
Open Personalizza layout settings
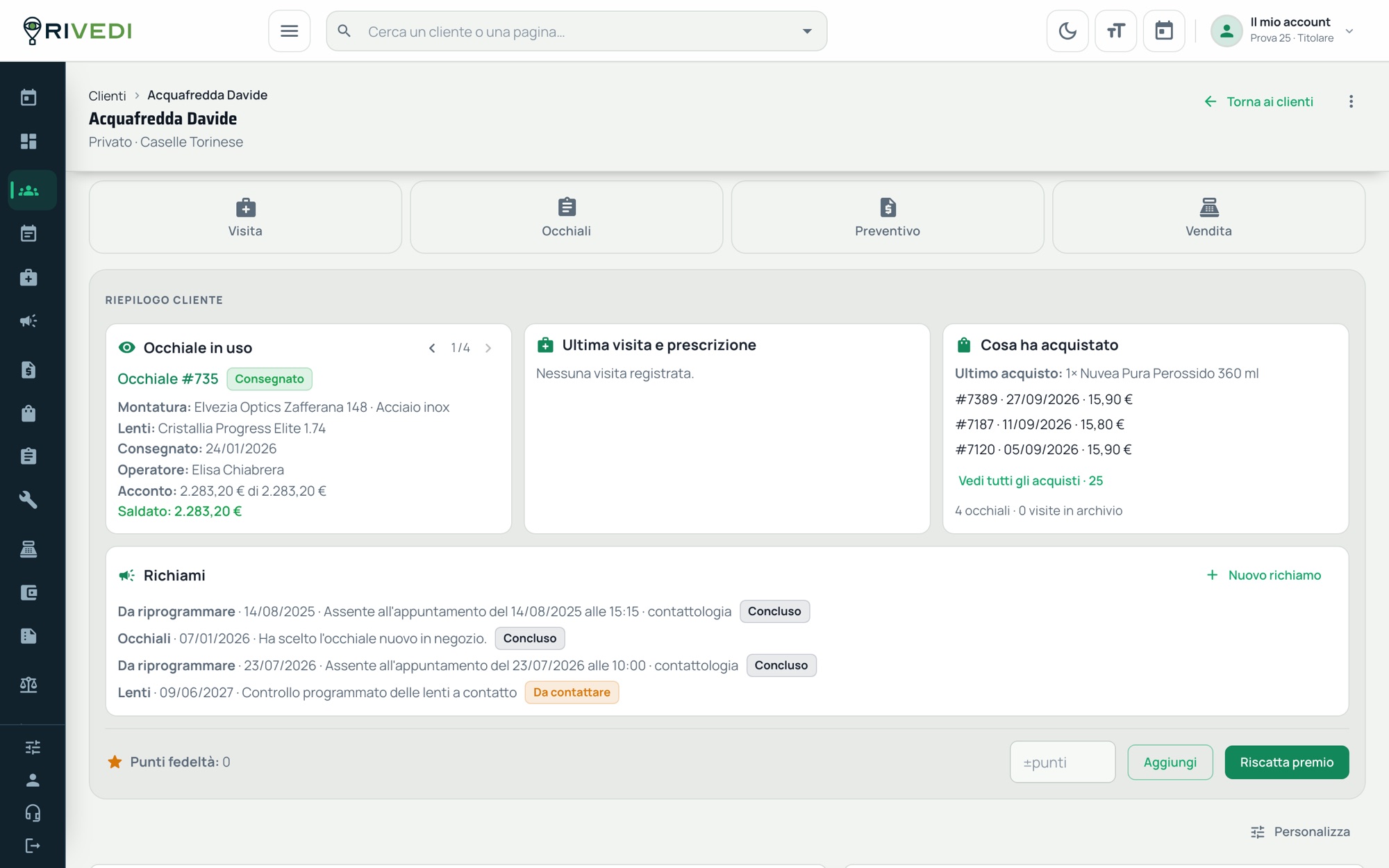click(1300, 832)
